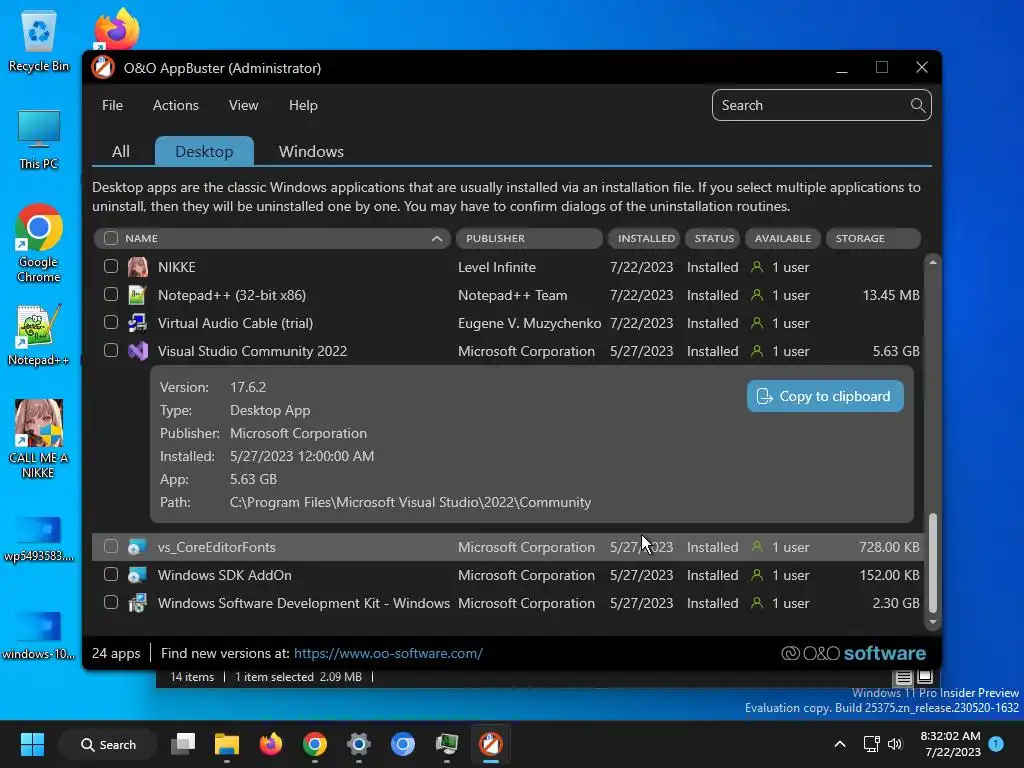Screen dimensions: 1024x768
Task: Check the Notepad++ (32-bit x86) checkbox
Action: (111, 295)
